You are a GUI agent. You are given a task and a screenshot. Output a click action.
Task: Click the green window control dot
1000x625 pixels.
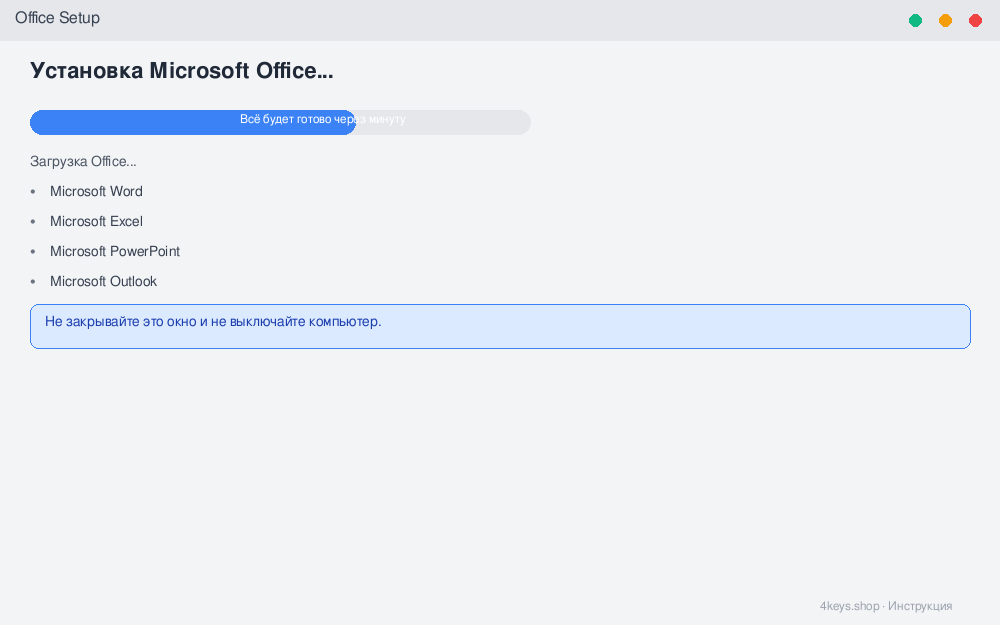915,20
